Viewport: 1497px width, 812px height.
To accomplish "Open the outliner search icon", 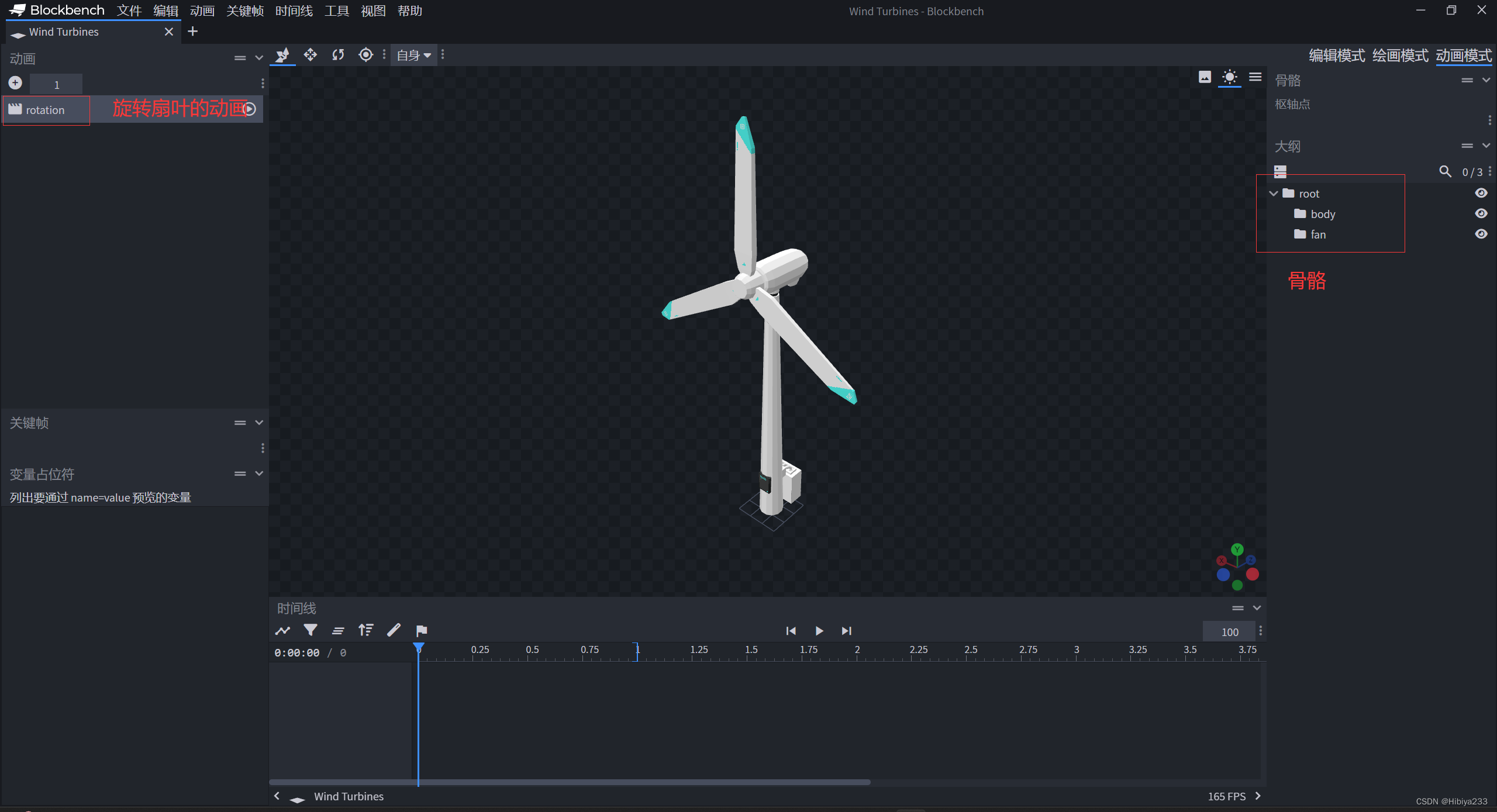I will click(1444, 171).
